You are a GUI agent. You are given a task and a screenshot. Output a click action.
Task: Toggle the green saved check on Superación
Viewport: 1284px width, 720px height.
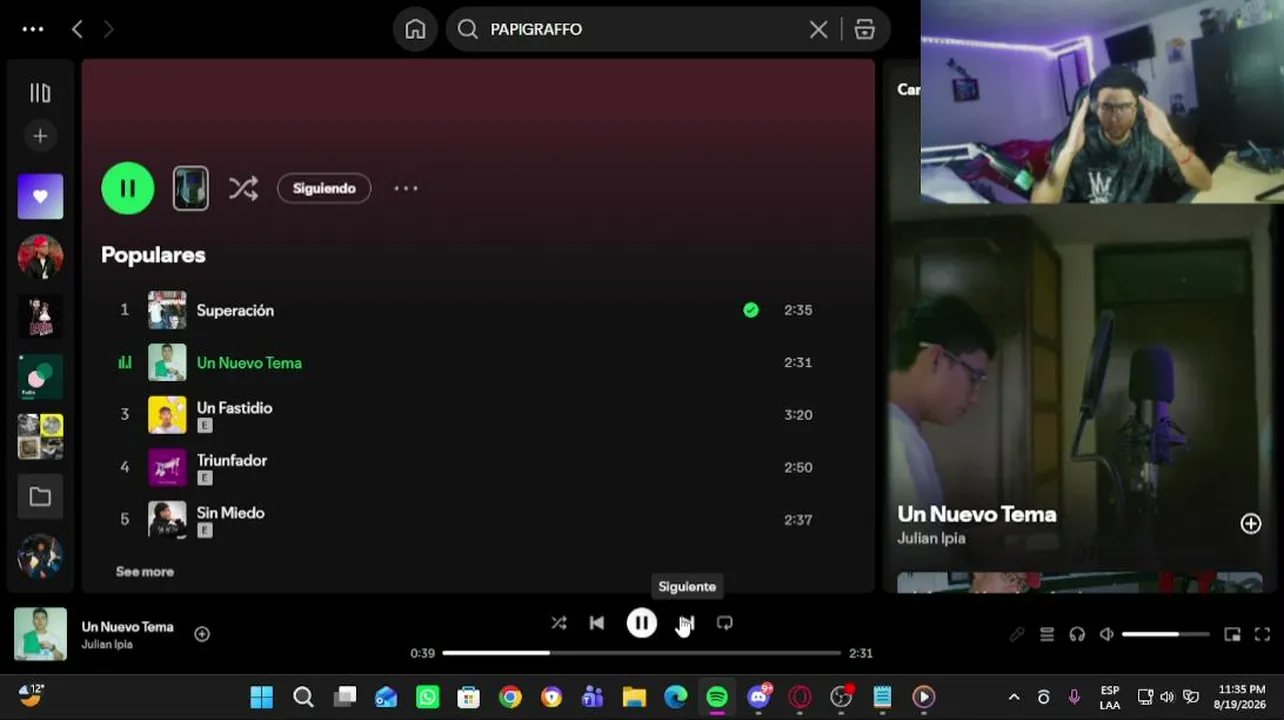751,310
